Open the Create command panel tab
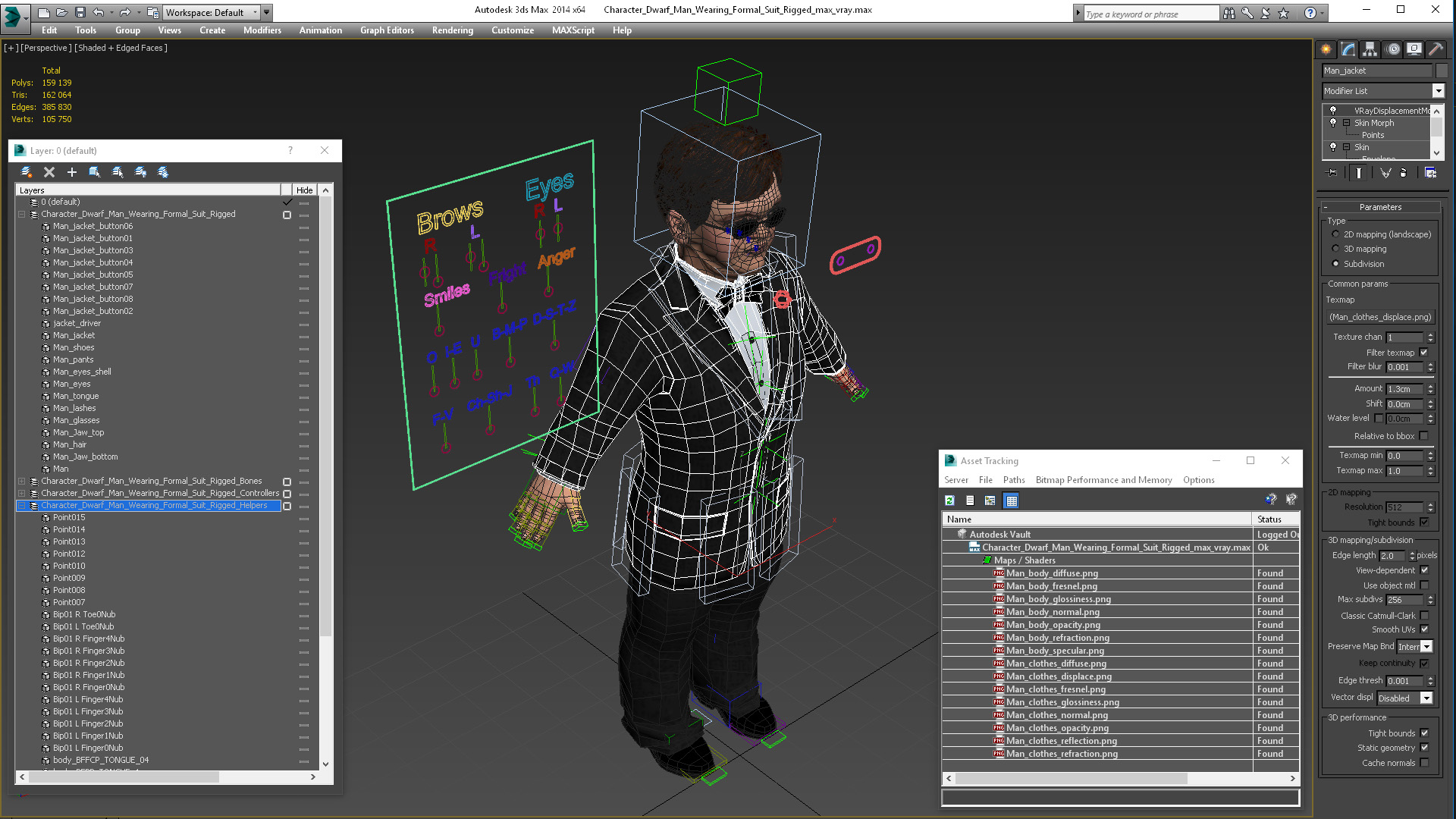1456x819 pixels. coord(1326,49)
